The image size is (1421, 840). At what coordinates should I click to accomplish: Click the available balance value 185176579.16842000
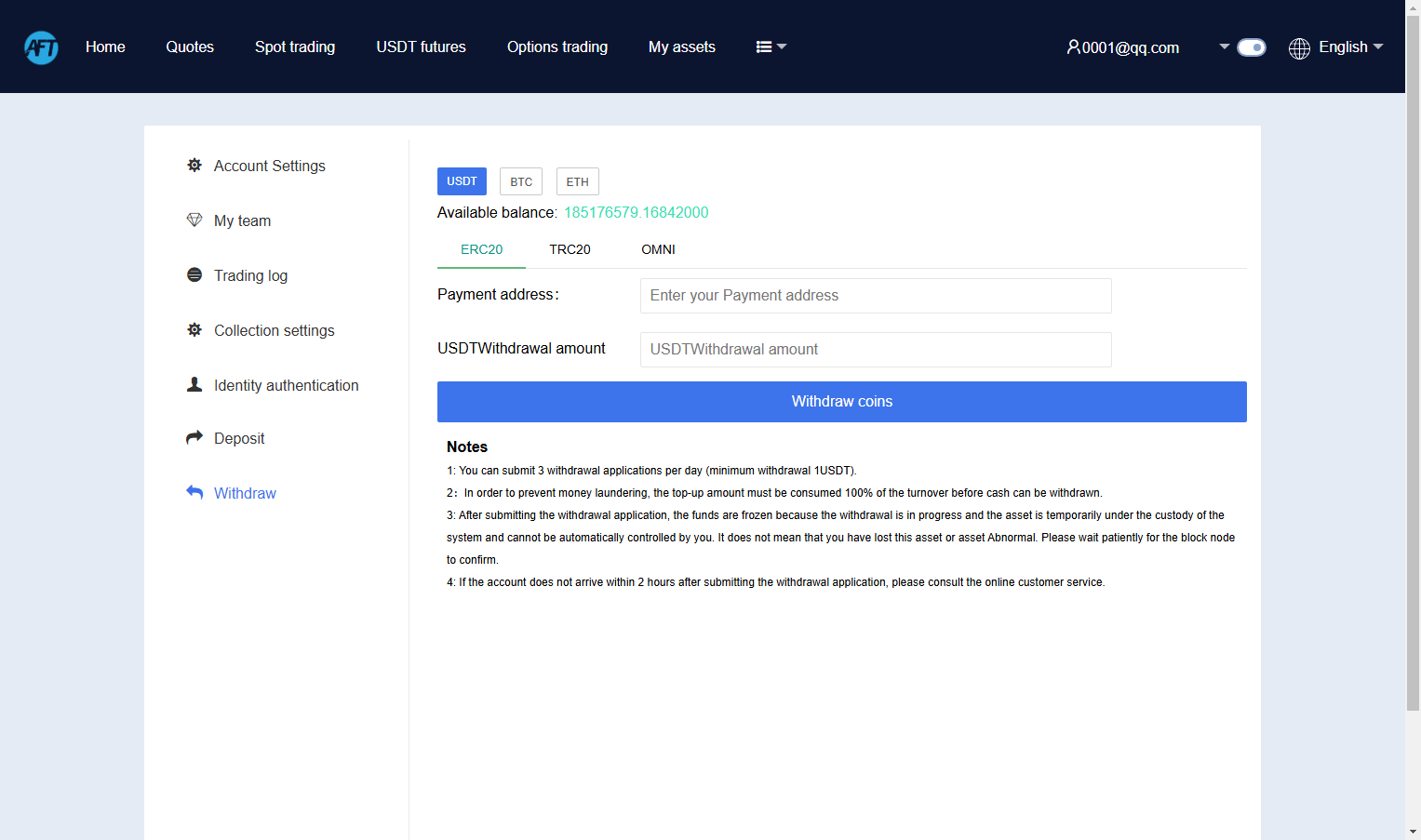pos(637,212)
